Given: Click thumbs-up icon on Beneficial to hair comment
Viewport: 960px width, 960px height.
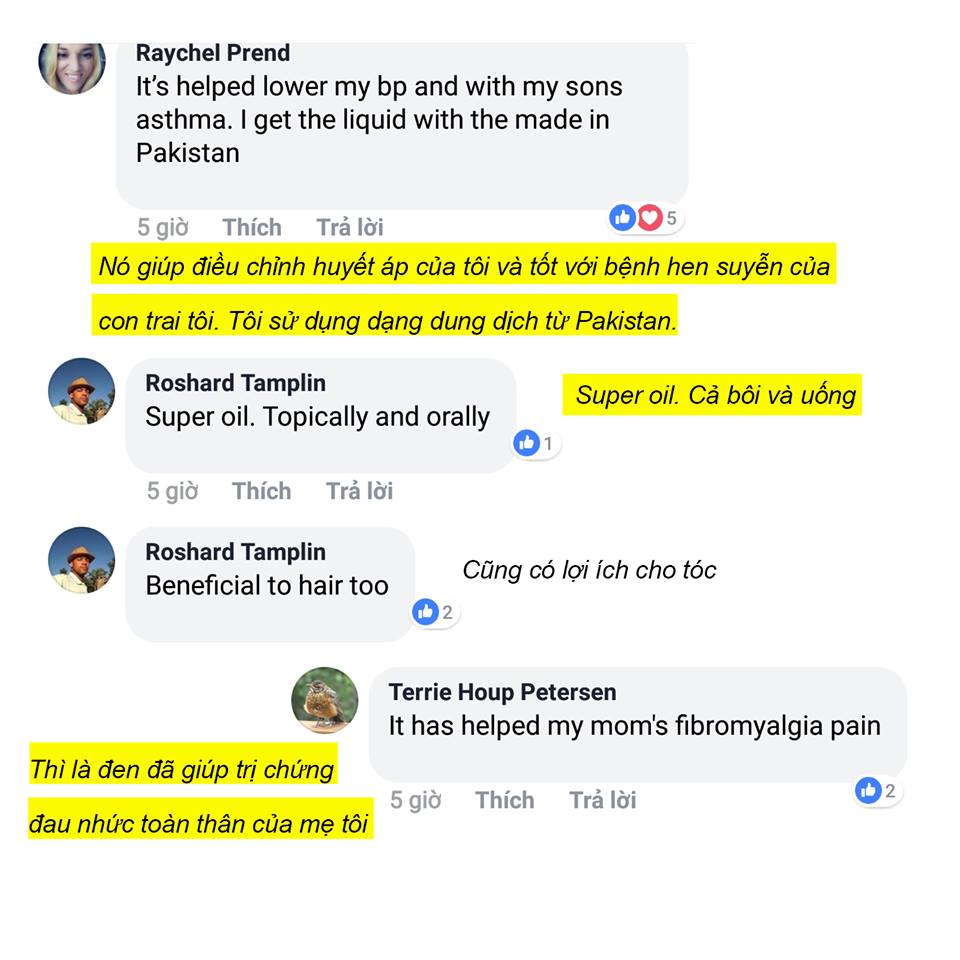Looking at the screenshot, I should pos(426,612).
